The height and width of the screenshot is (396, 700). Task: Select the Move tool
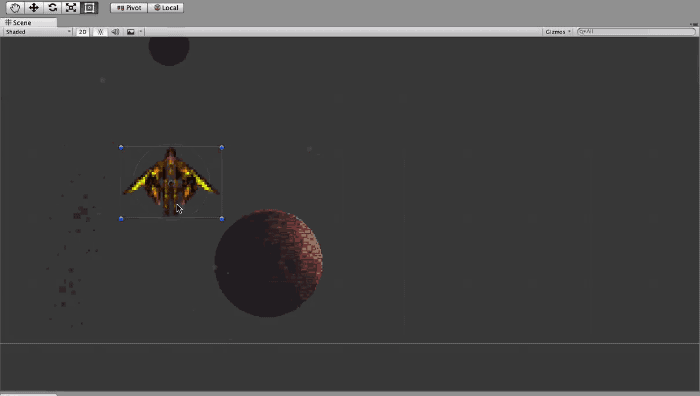point(34,8)
